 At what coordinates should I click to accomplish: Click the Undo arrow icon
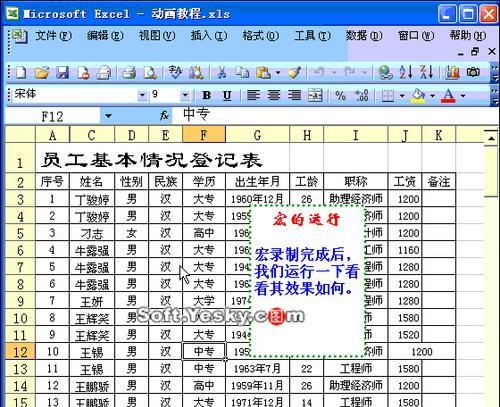(x=319, y=72)
